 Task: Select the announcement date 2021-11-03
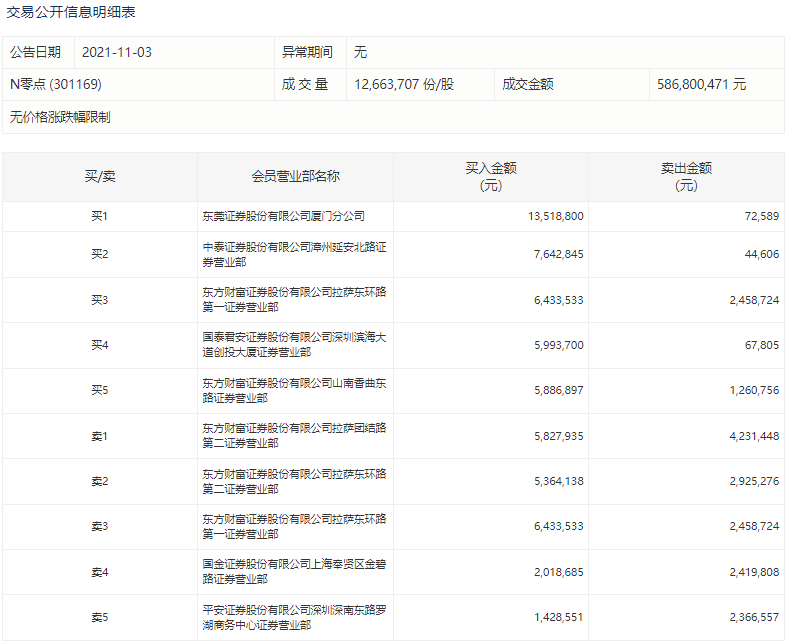[x=116, y=52]
